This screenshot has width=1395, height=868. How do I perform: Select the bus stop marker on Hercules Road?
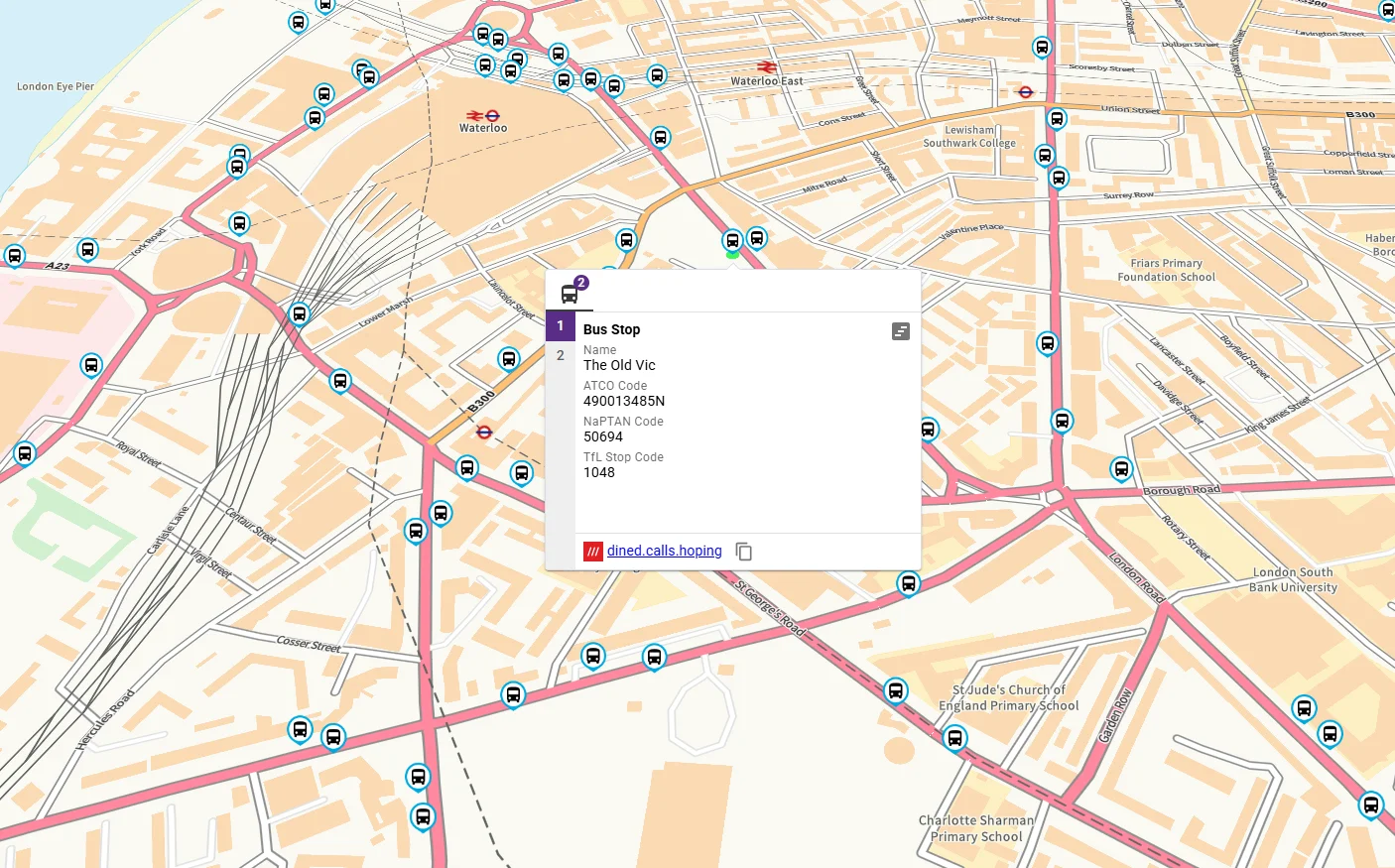[x=301, y=729]
